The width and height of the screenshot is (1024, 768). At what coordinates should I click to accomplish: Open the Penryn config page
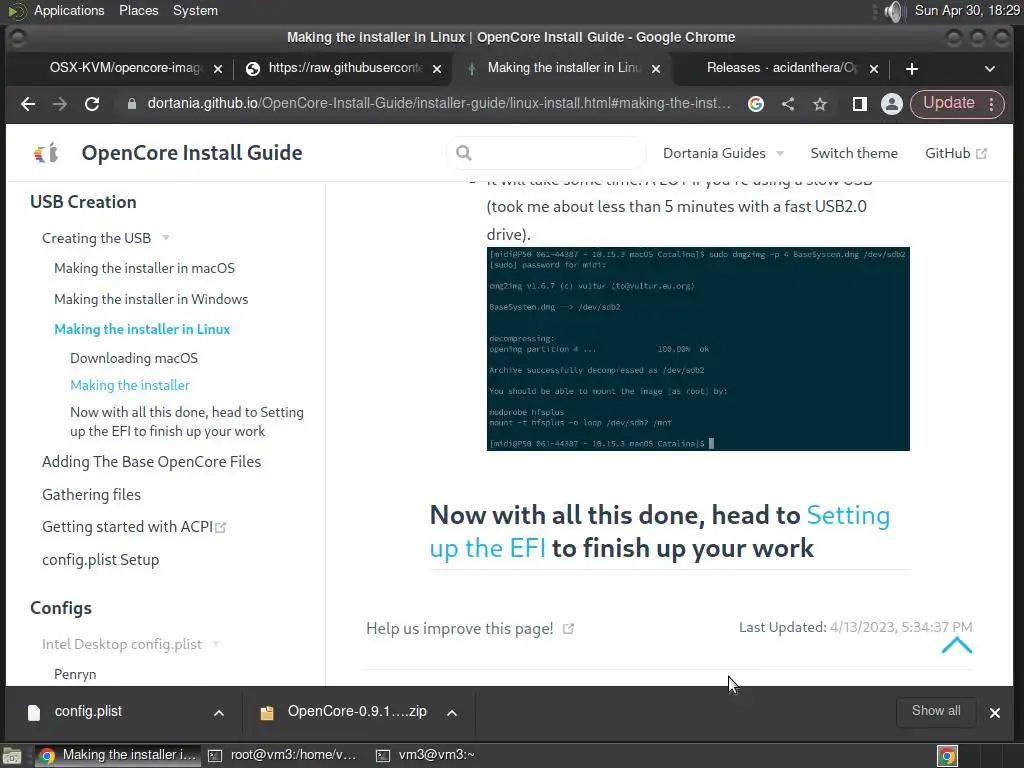75,674
